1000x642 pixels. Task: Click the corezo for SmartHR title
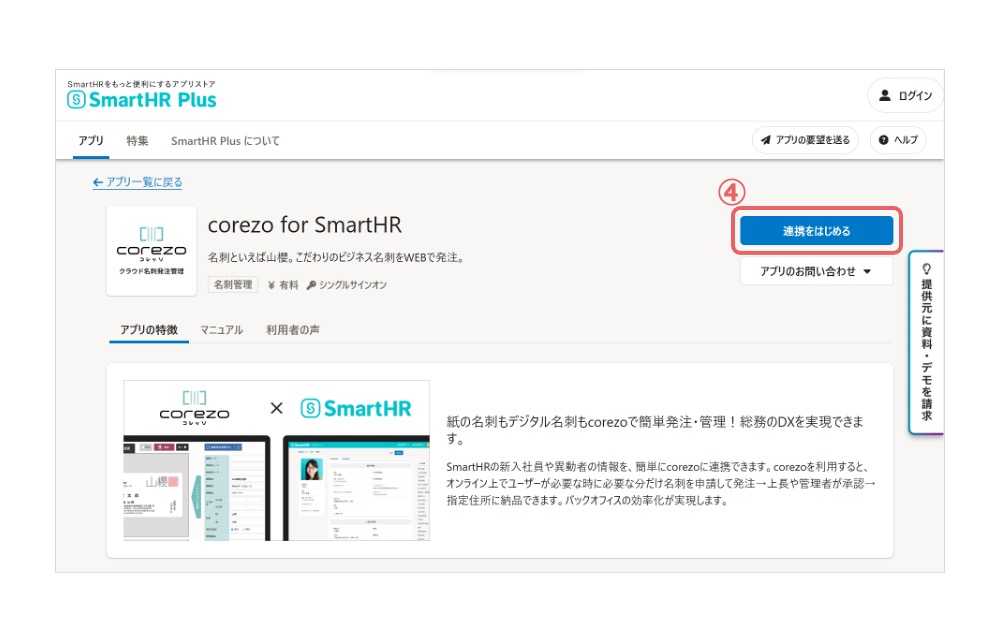305,225
